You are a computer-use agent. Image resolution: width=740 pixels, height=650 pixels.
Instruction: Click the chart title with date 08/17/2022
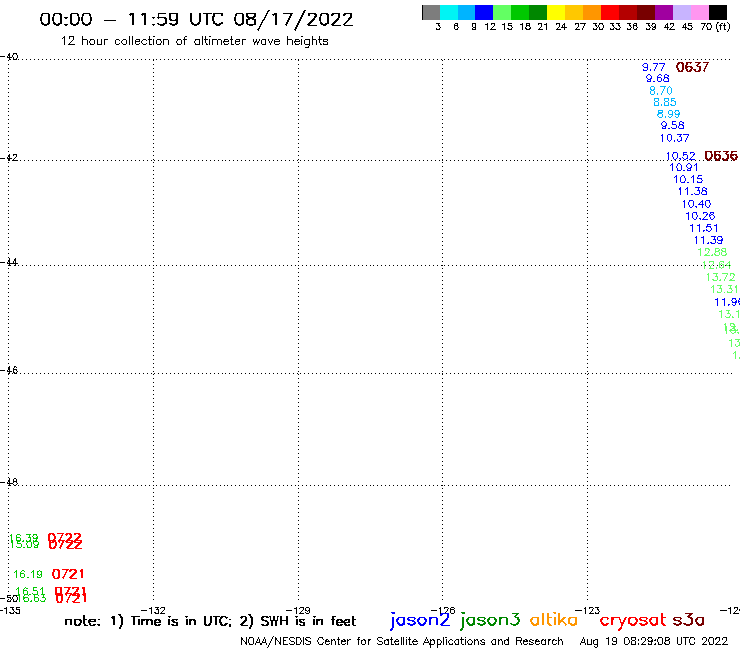[196, 20]
